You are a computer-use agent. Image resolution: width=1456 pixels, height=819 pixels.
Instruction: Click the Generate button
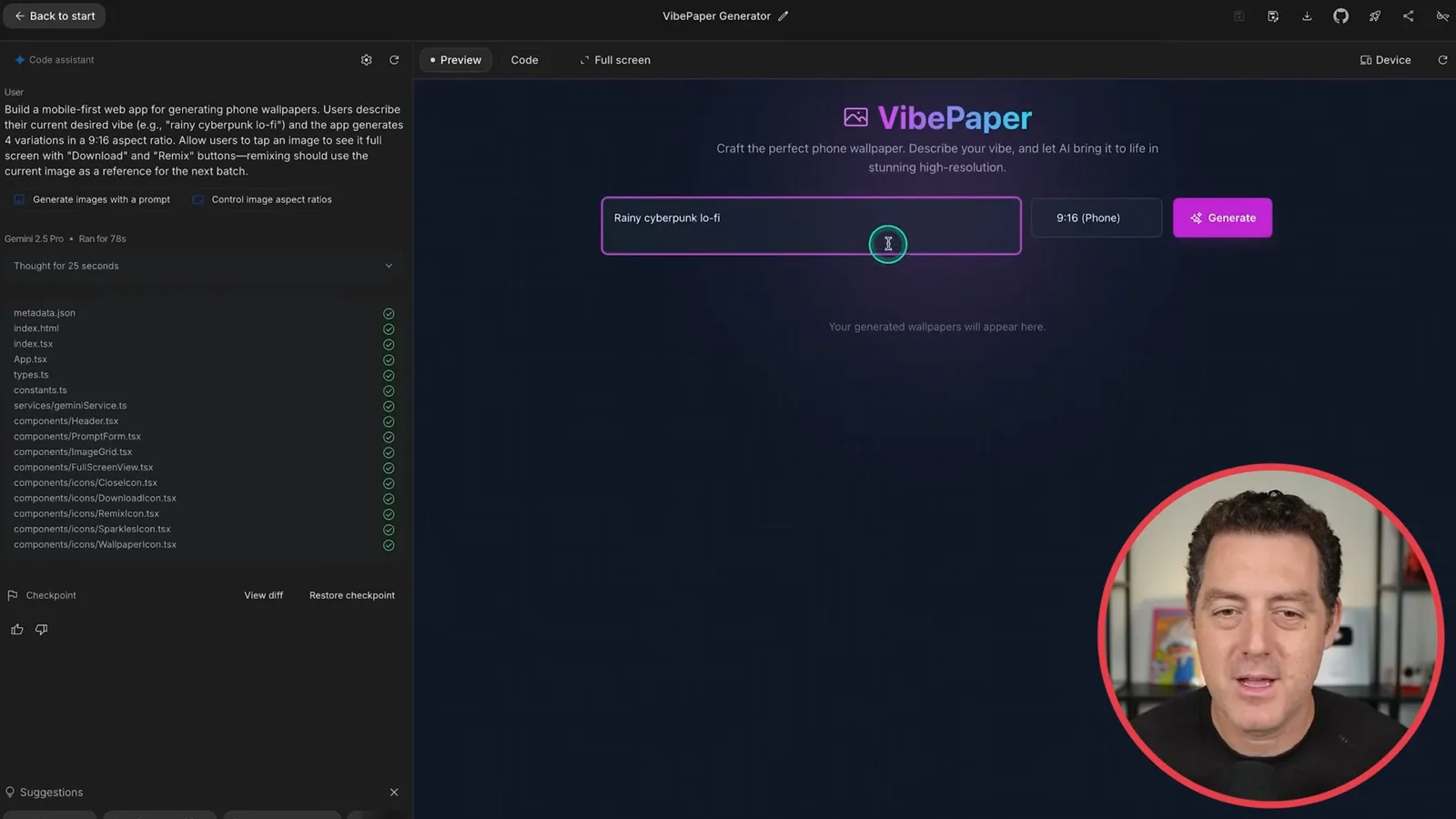pos(1222,217)
